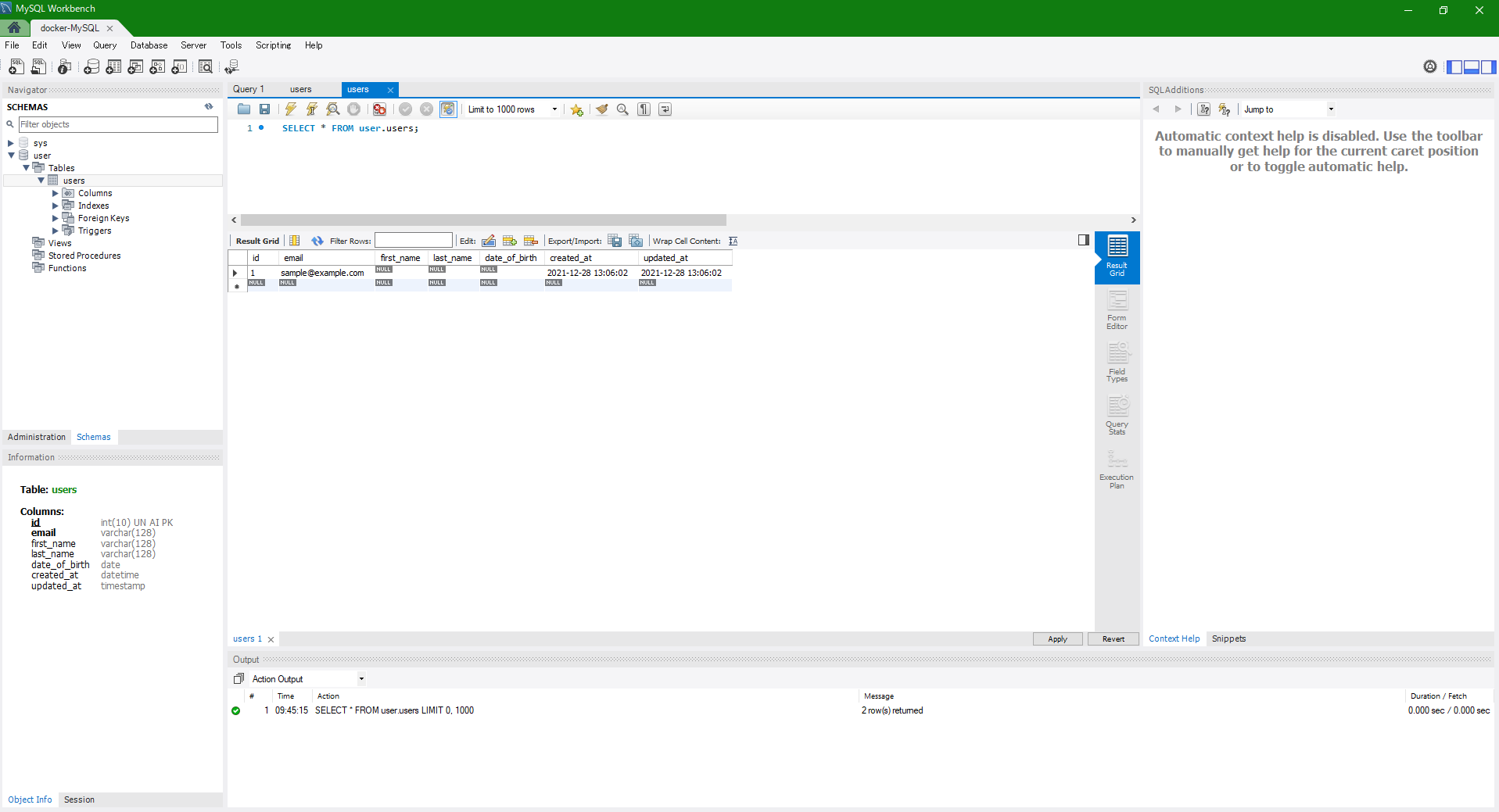This screenshot has width=1499, height=812.
Task: Open the Database menu
Action: click(x=149, y=45)
